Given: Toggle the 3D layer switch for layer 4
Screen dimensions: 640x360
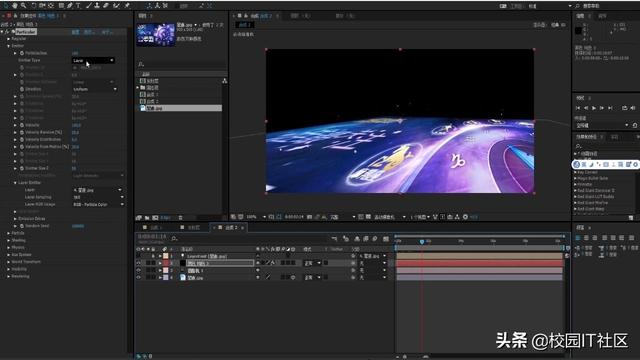Looking at the screenshot, I should (293, 278).
